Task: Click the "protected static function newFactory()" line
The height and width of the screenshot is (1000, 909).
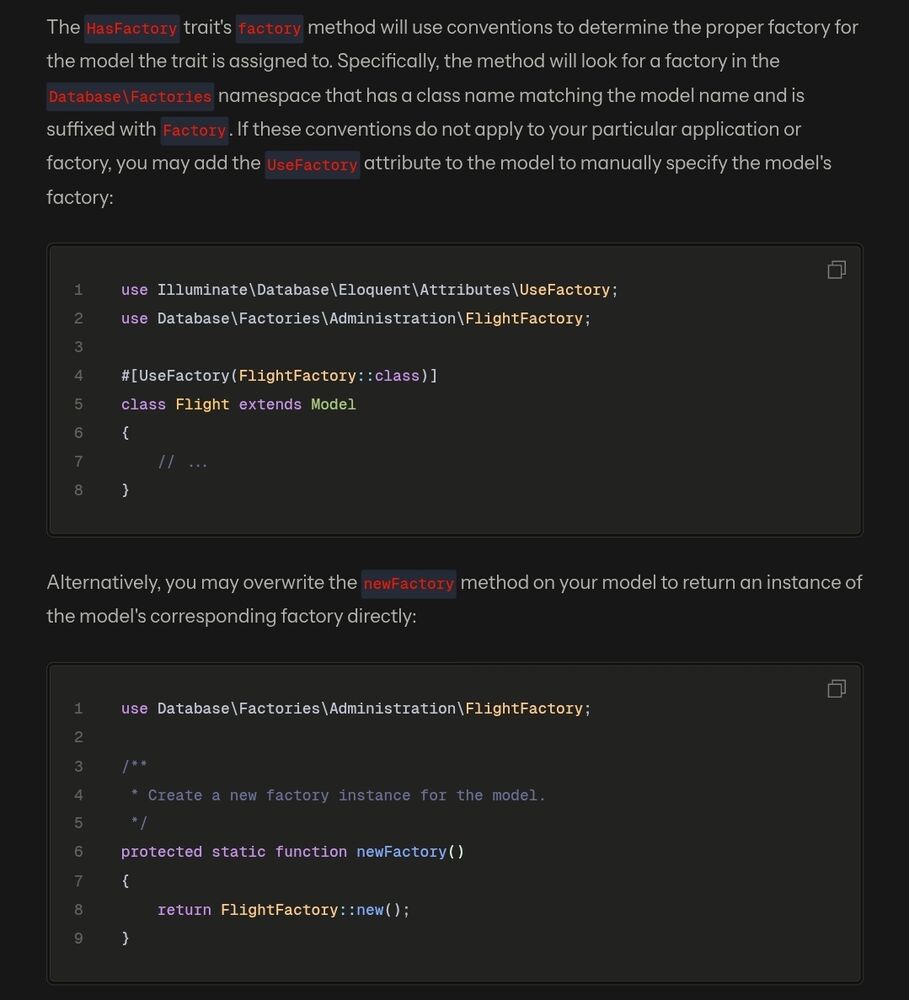Action: click(x=292, y=852)
